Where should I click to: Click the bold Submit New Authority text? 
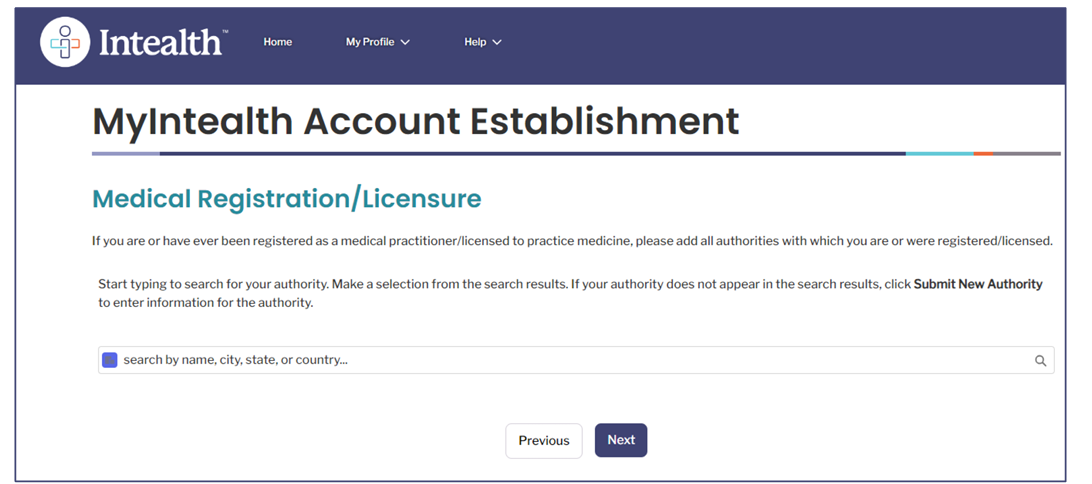[x=978, y=284]
